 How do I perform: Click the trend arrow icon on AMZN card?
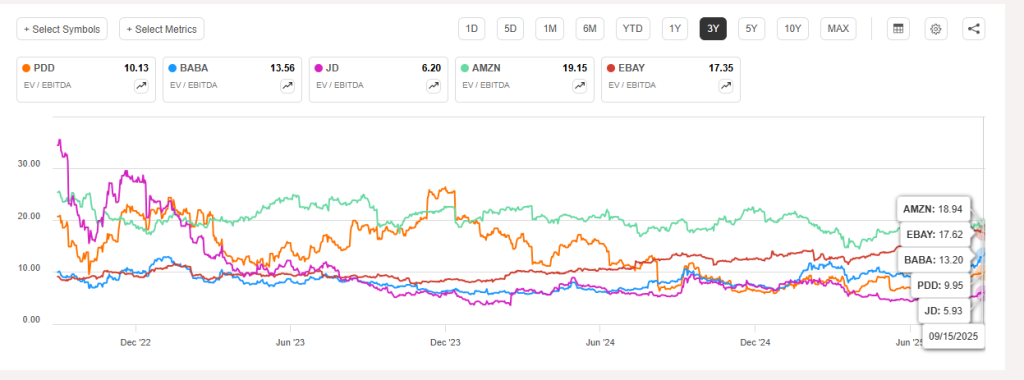[580, 86]
